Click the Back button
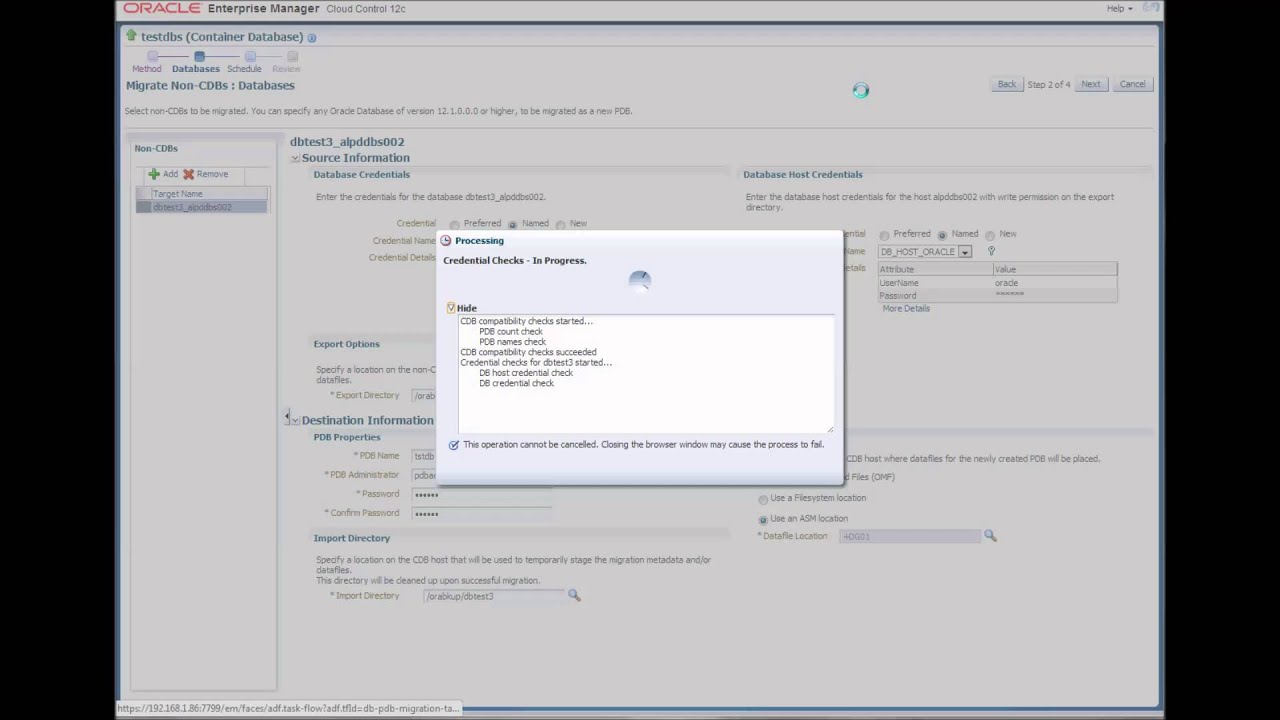1280x720 pixels. coord(1007,84)
